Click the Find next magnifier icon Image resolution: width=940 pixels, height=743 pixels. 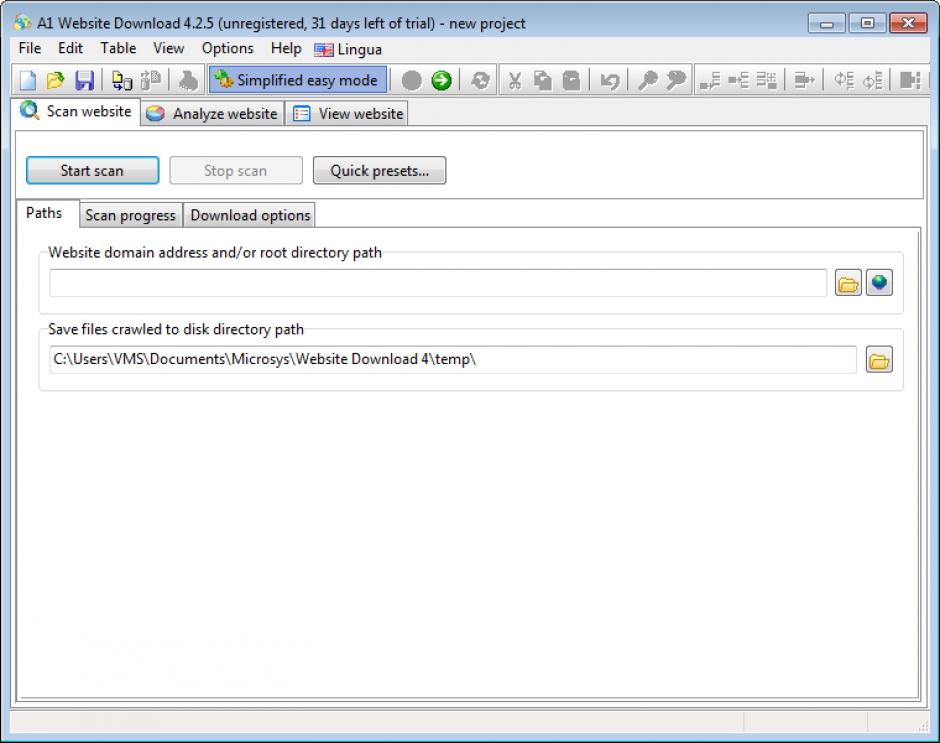click(x=676, y=80)
